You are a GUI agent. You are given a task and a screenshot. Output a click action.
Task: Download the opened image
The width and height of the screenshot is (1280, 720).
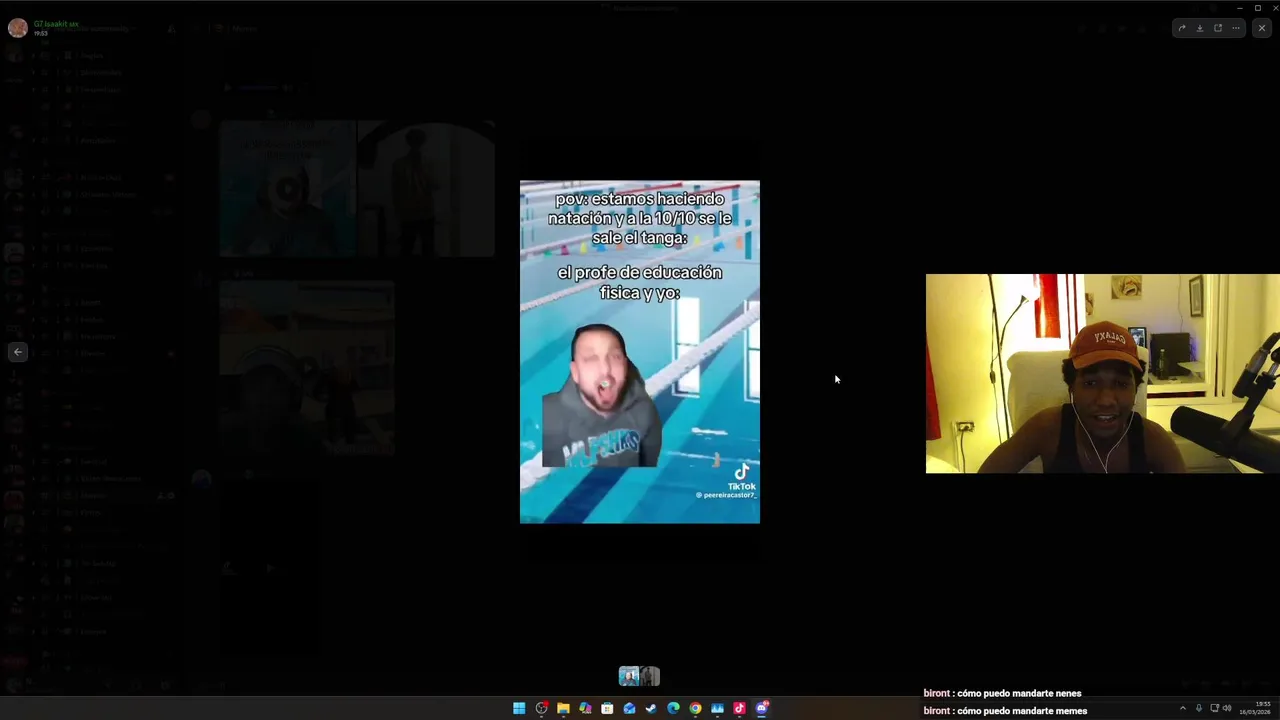coord(1200,28)
